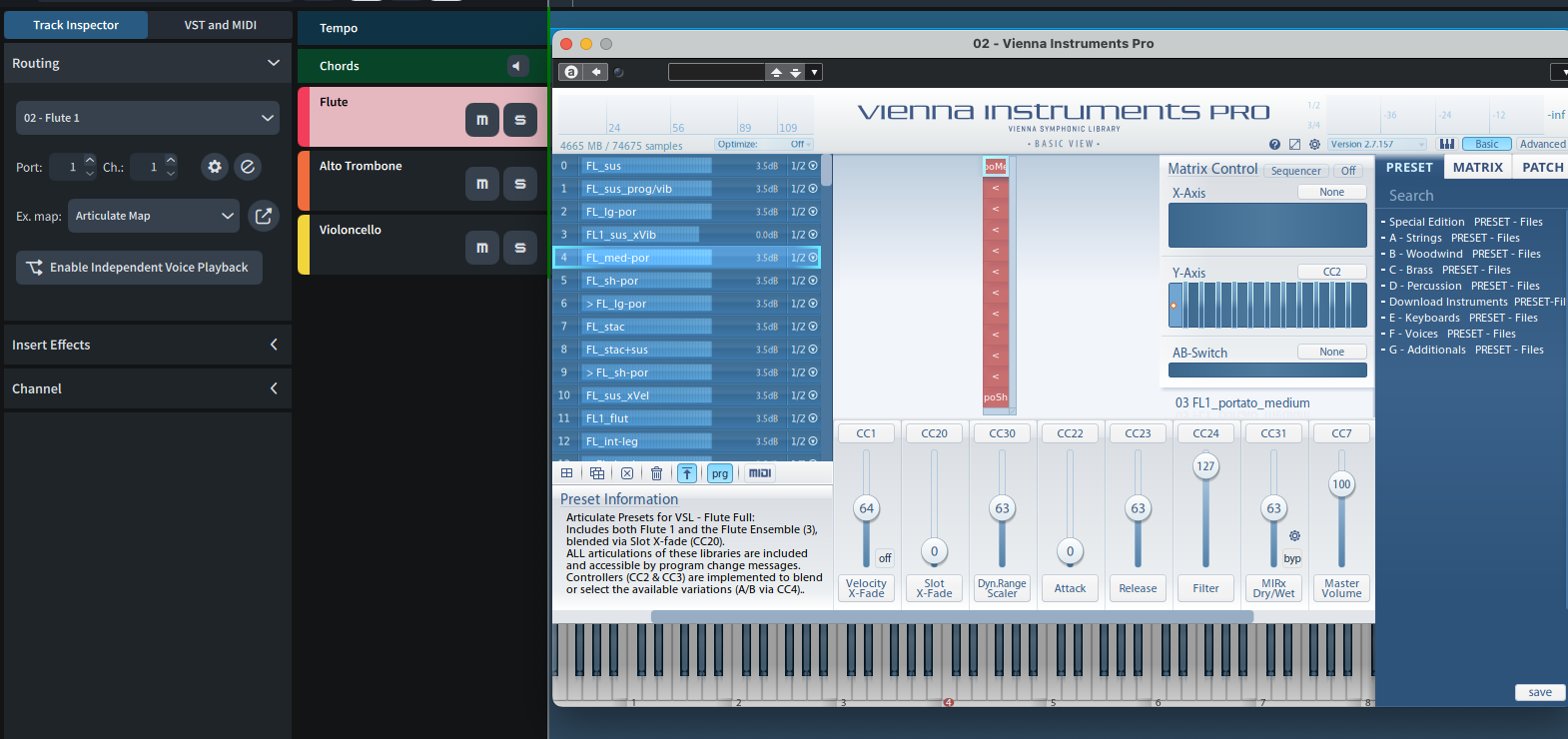Toggle the upload arrow icon button
The height and width of the screenshot is (739, 1568).
(x=687, y=473)
